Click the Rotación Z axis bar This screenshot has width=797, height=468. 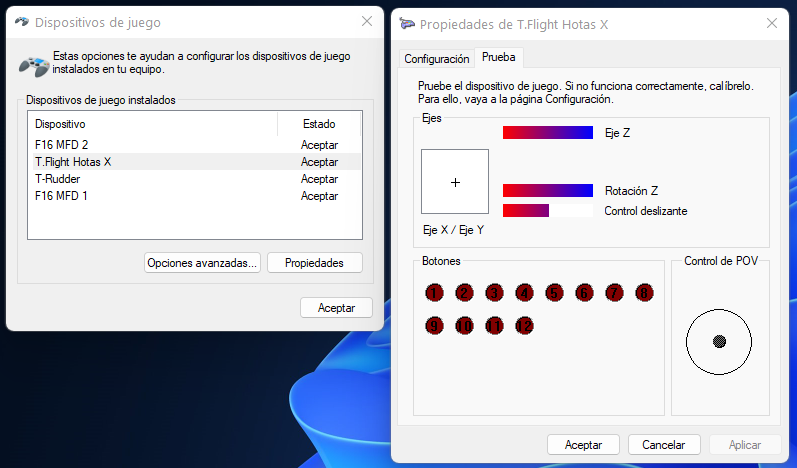548,191
